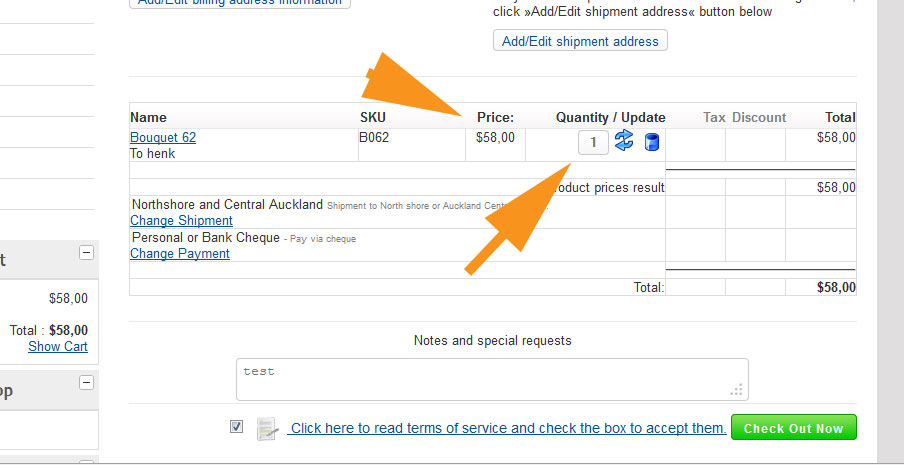Click the Change Payment link
Screen dimensions: 904x465
coord(180,254)
